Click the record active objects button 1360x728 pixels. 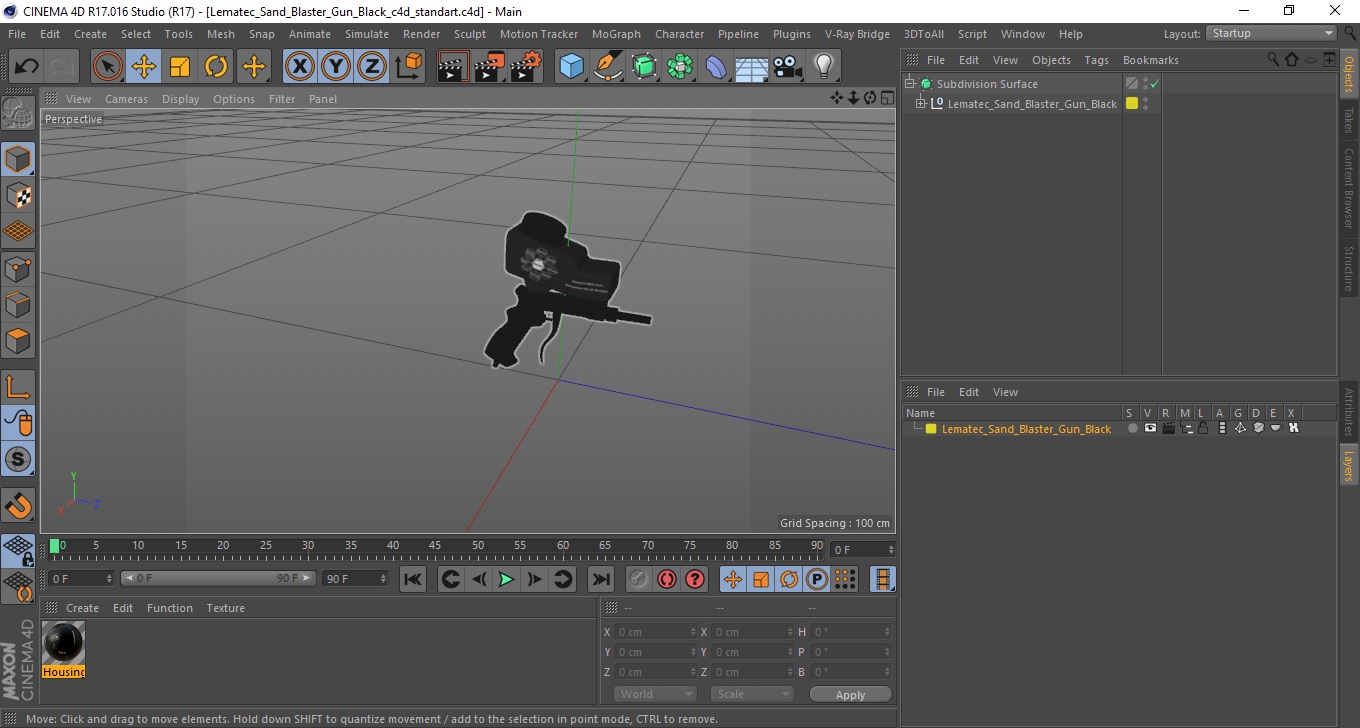[639, 579]
